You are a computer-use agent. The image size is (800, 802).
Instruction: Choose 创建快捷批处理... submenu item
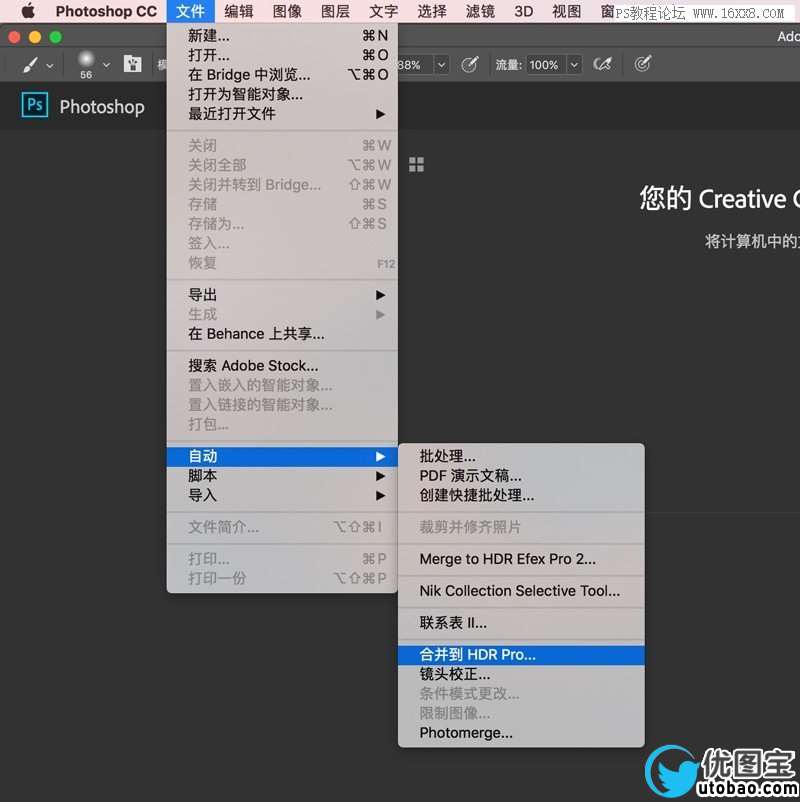[x=521, y=495]
